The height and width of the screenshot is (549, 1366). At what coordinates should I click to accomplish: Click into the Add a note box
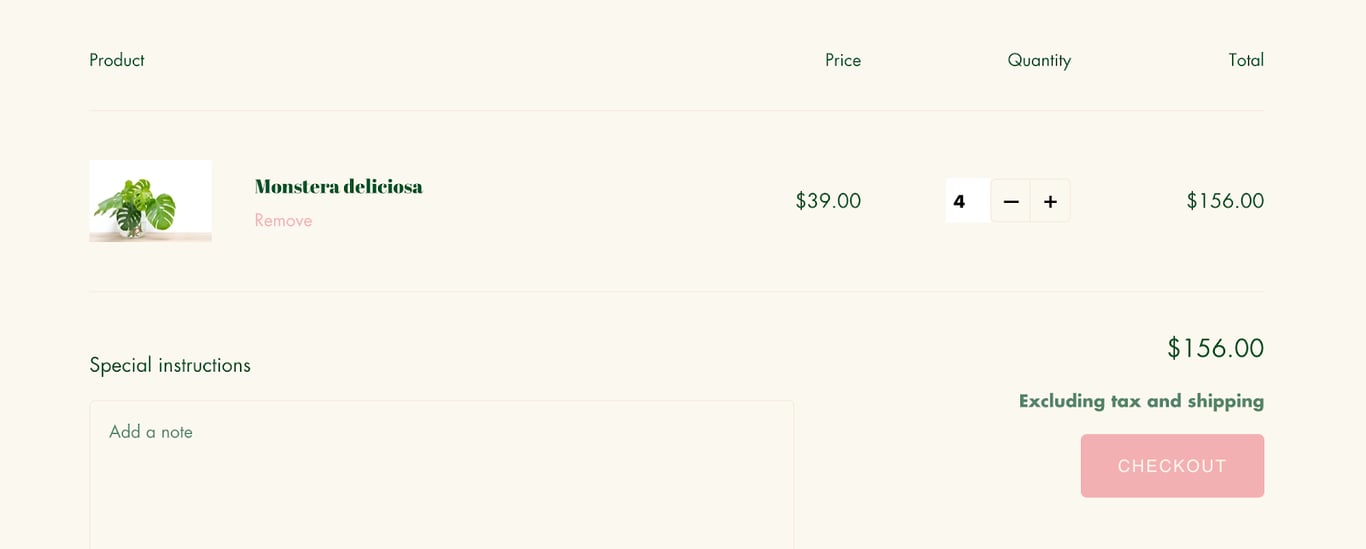pyautogui.click(x=441, y=470)
